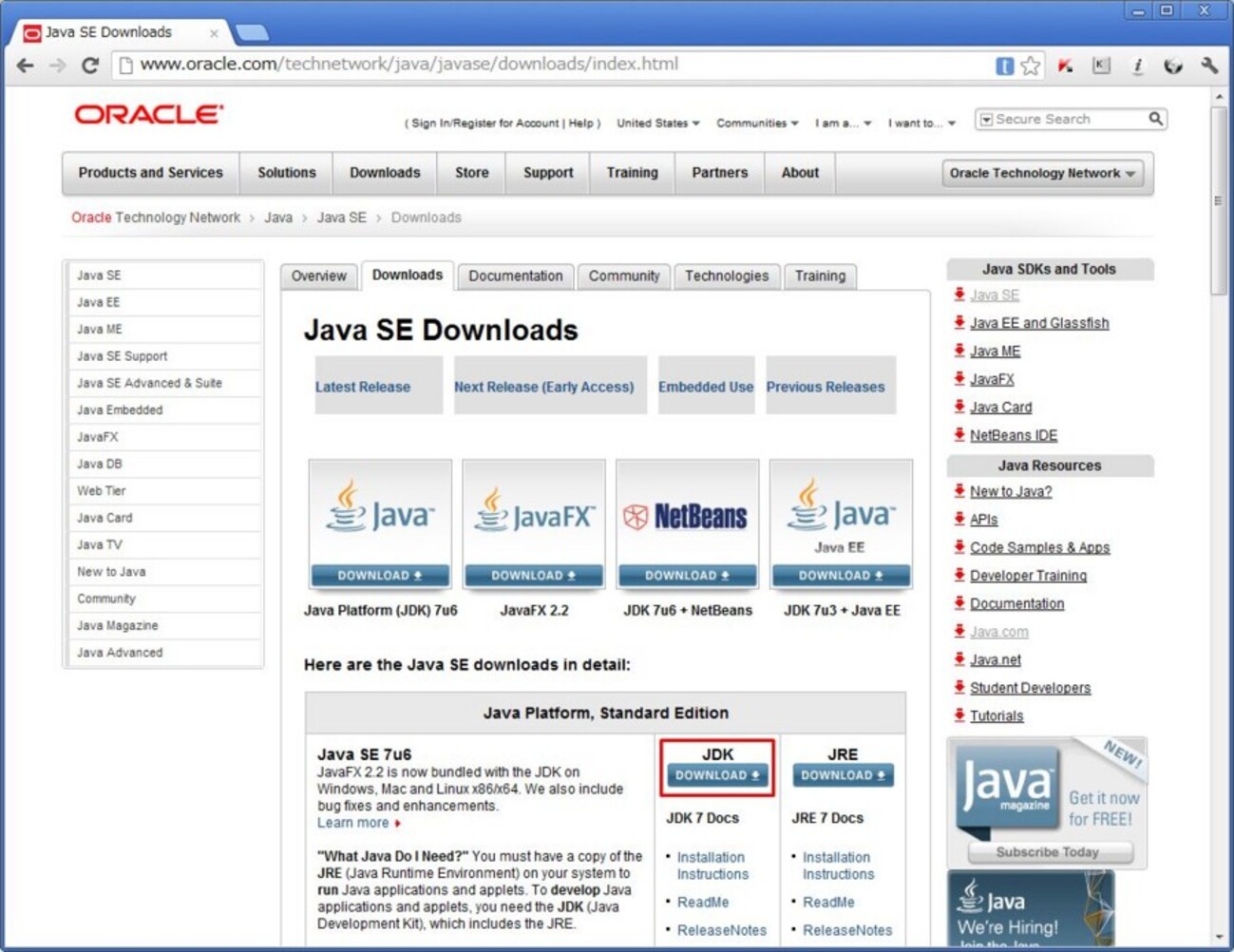
Task: Reload the page with the refresh icon
Action: pos(89,66)
